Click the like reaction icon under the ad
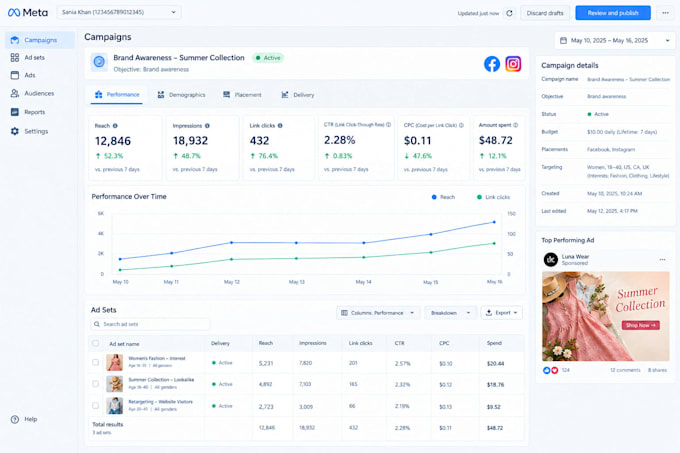 tap(546, 370)
